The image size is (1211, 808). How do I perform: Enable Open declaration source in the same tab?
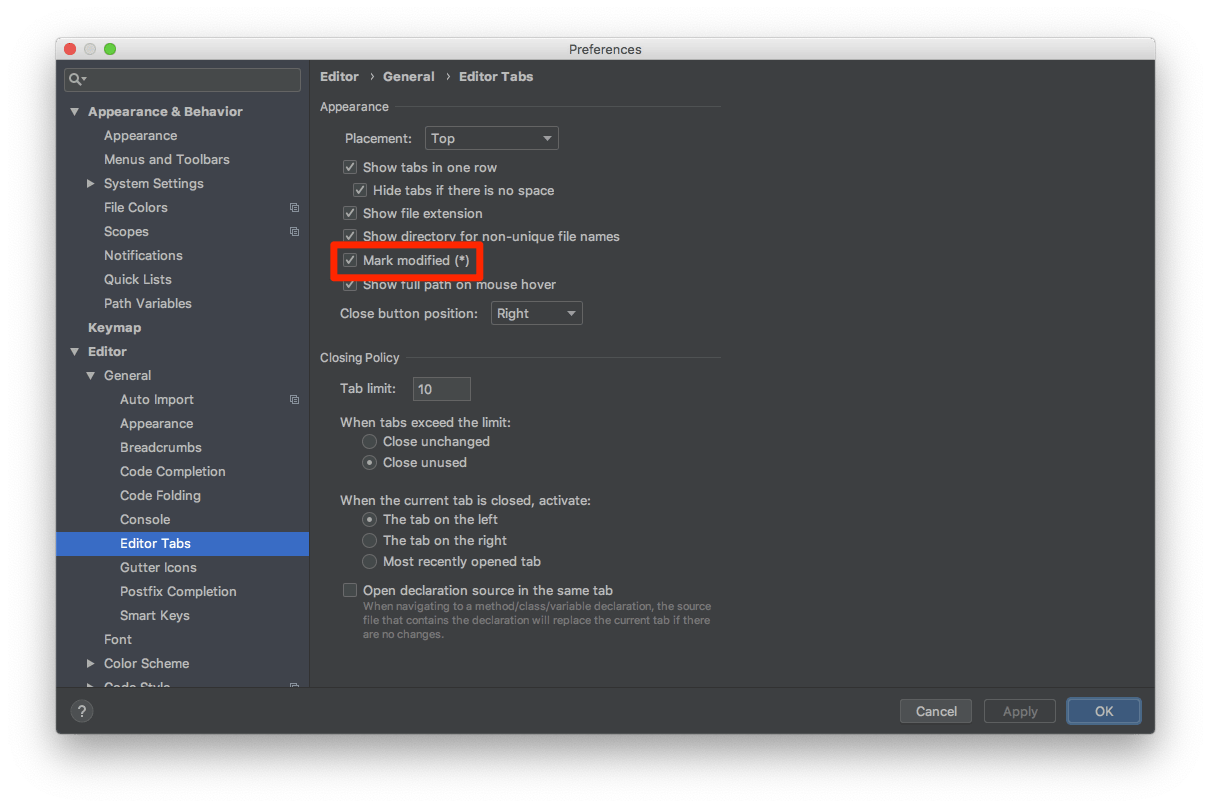pos(350,590)
